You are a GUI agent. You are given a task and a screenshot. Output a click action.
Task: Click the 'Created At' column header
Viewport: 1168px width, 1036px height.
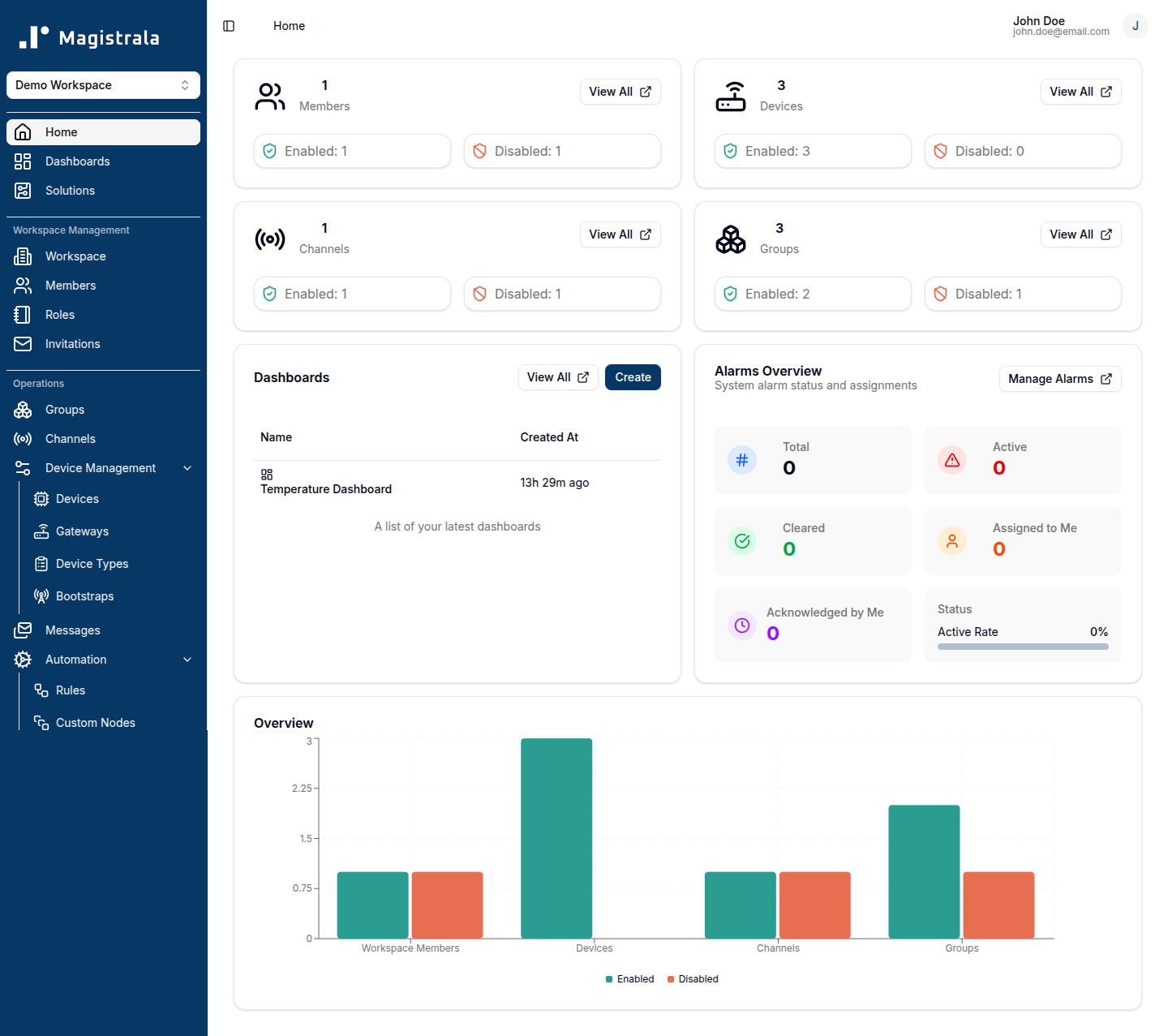(549, 437)
